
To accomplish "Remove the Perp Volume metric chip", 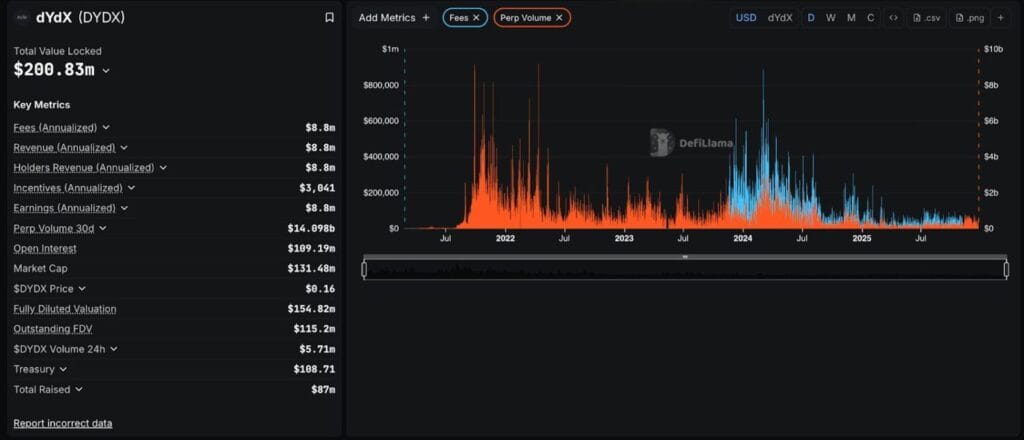I will 559,18.
